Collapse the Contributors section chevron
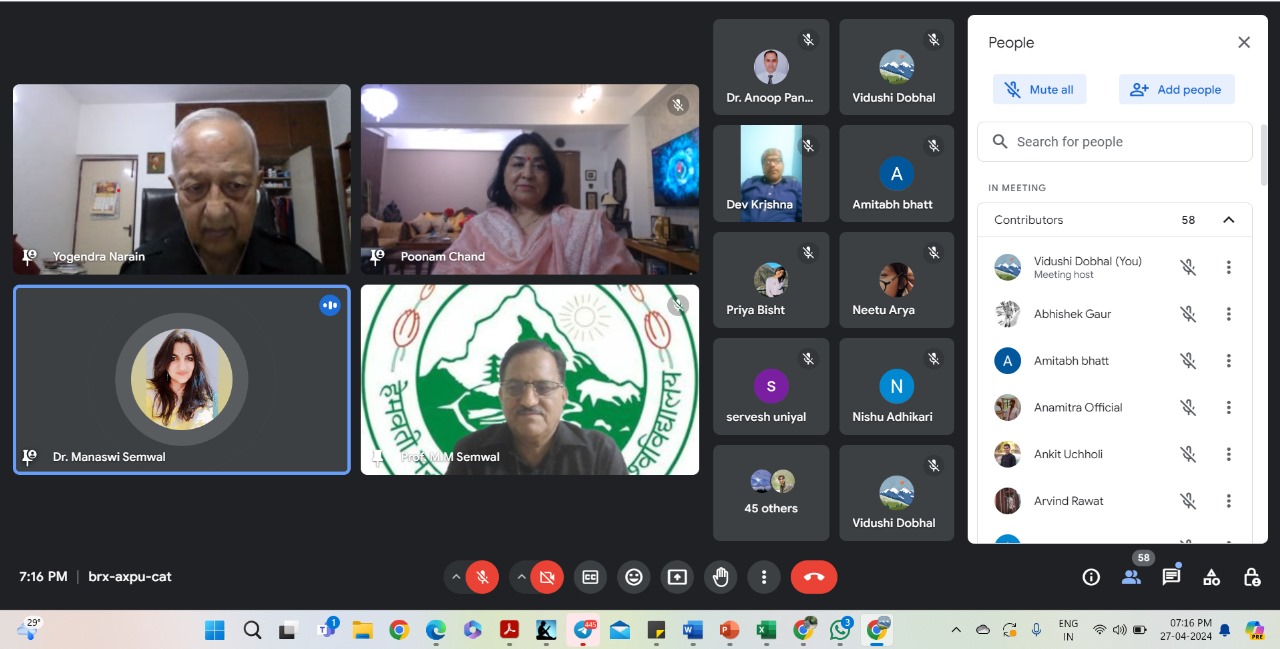1280x649 pixels. pyautogui.click(x=1229, y=220)
